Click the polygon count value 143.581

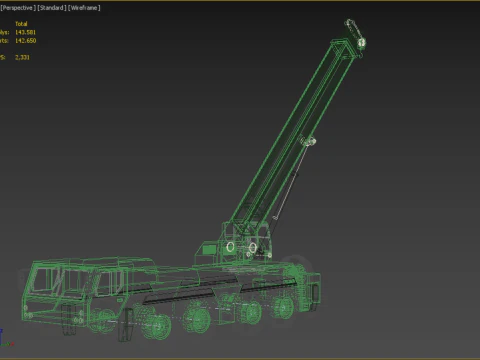click(x=25, y=32)
